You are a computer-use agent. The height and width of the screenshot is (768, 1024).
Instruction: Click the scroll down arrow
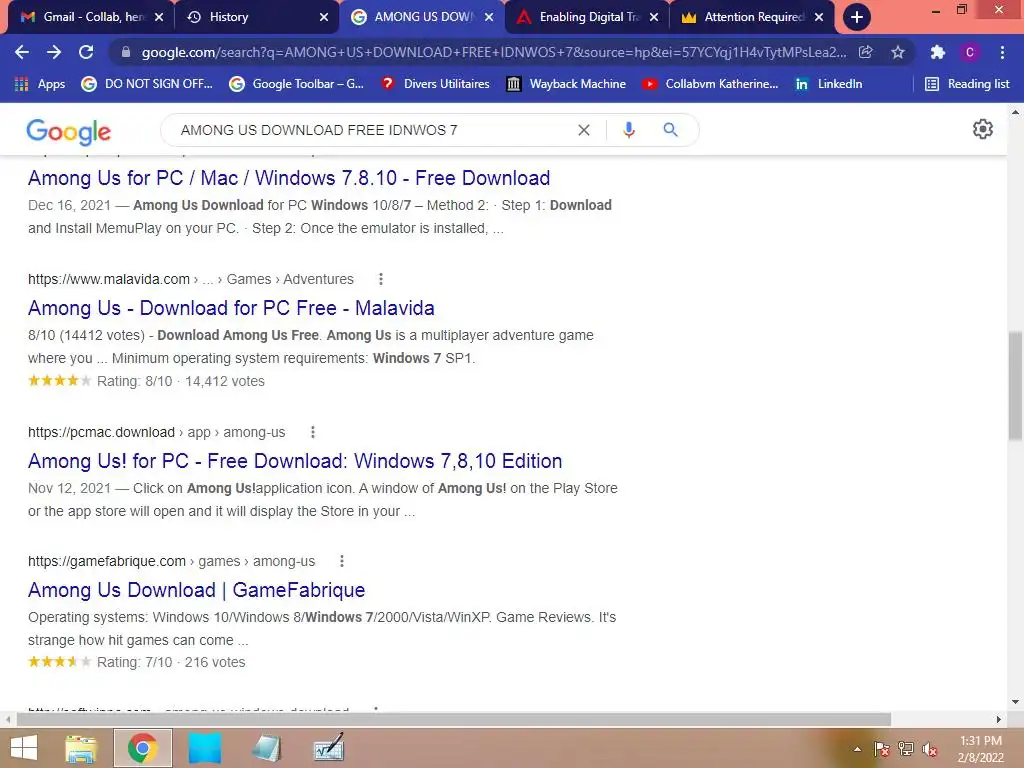[1016, 702]
